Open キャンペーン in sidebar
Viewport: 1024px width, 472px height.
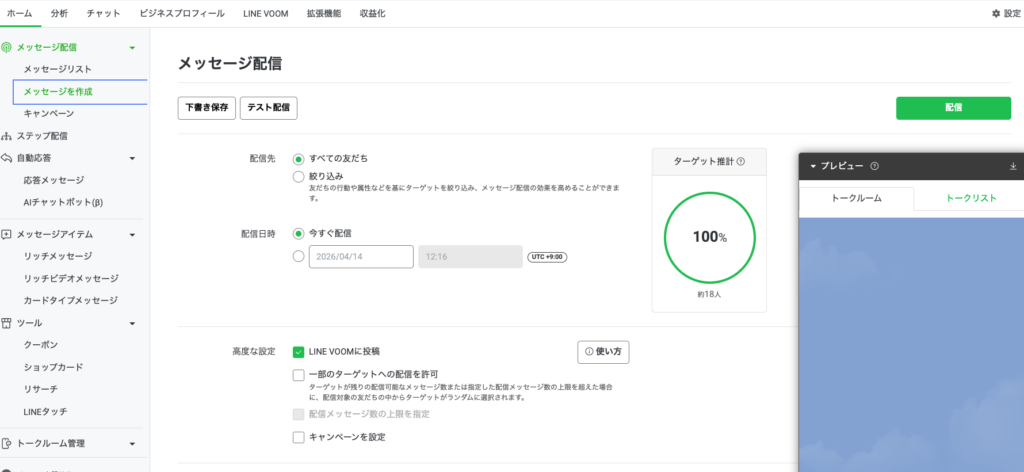click(x=49, y=114)
